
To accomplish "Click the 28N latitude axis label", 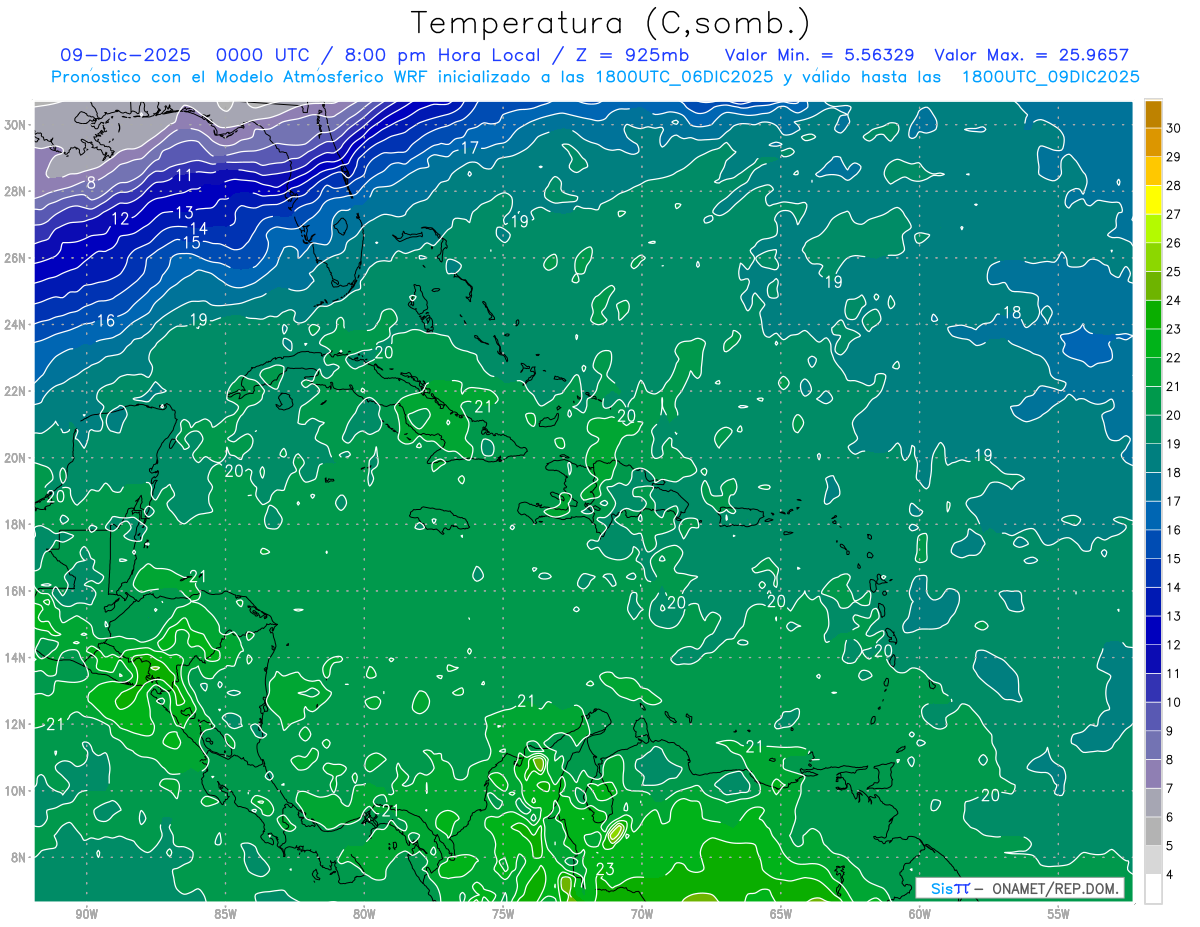I will point(15,191).
